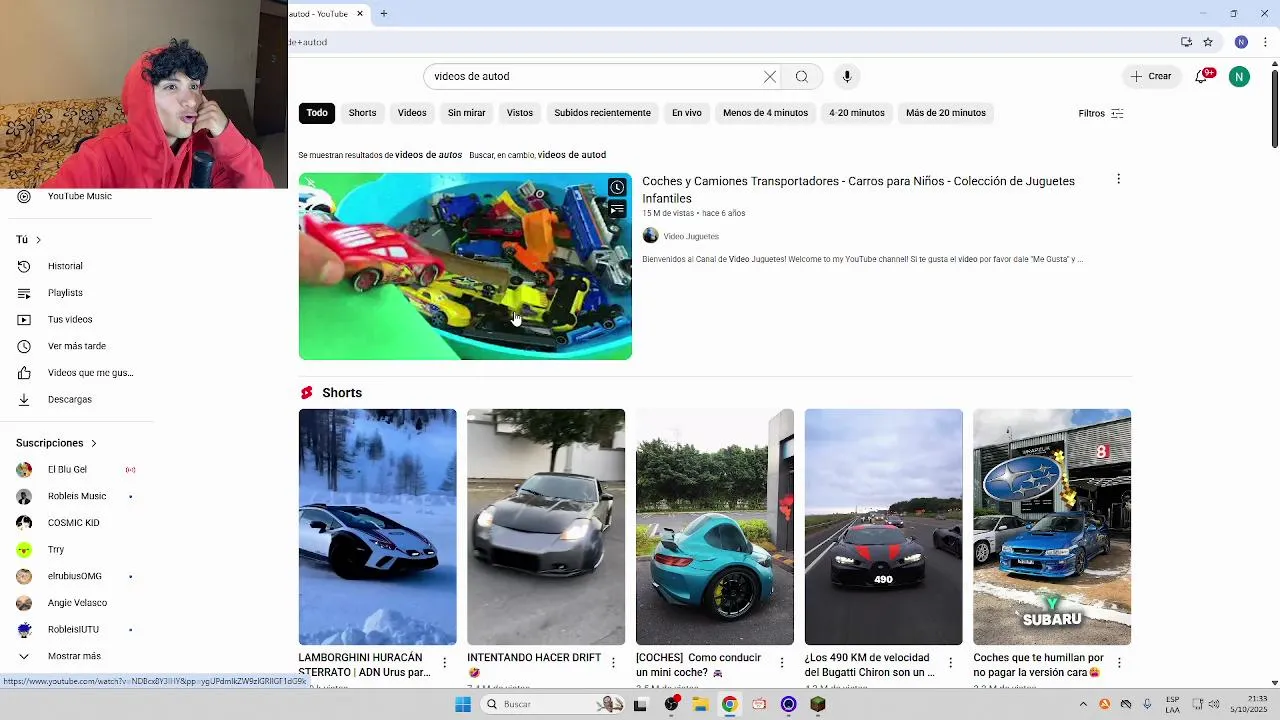This screenshot has height=720, width=1280.
Task: Open options for Subaru humillan short
Action: click(x=1119, y=663)
